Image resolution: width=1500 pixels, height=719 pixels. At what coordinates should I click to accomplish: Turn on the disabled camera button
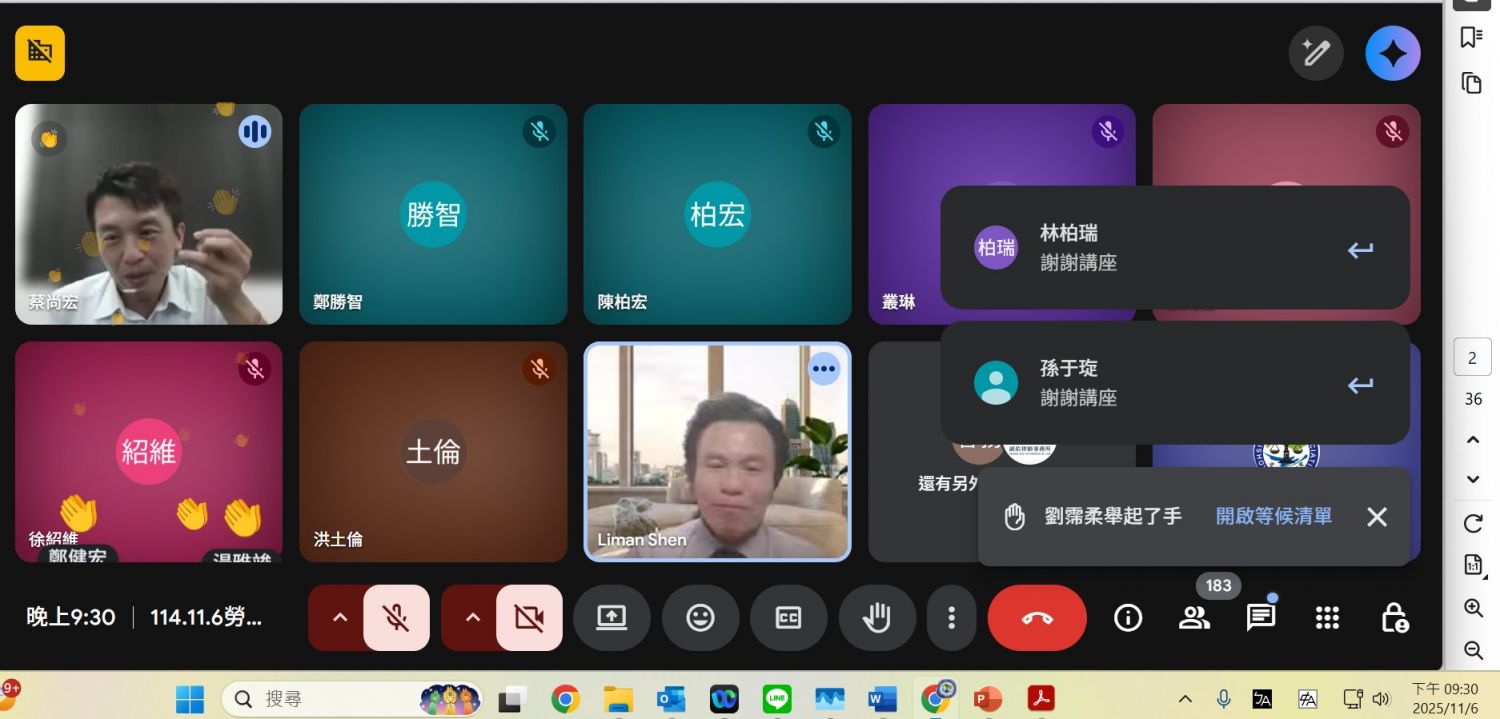pos(529,618)
